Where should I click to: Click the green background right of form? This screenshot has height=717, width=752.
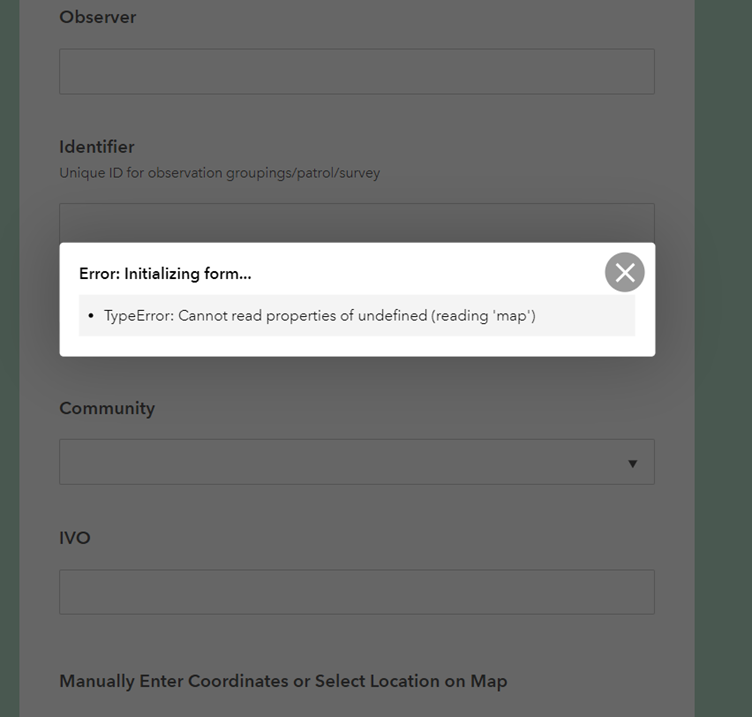point(723,400)
